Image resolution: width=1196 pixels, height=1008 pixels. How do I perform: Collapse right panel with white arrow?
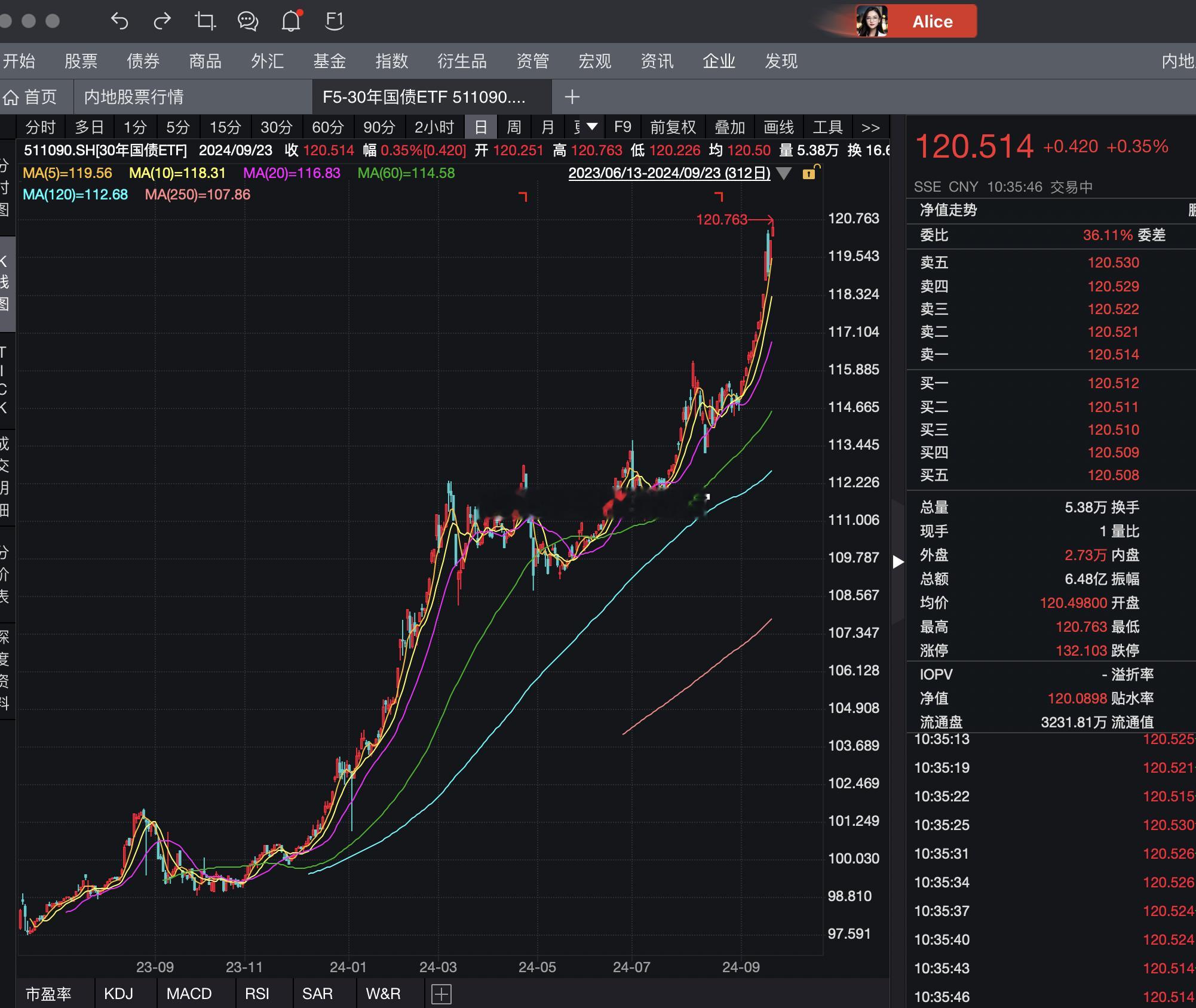[x=898, y=561]
